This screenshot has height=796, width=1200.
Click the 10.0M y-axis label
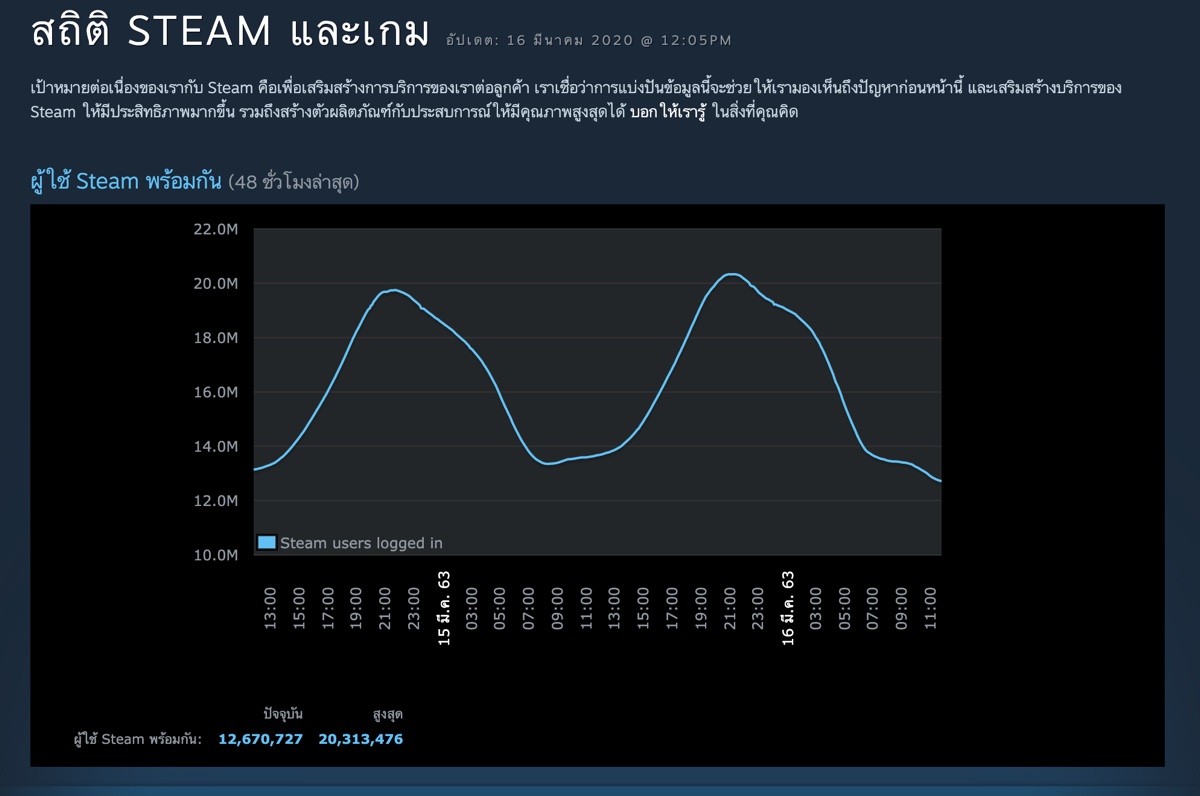click(214, 555)
